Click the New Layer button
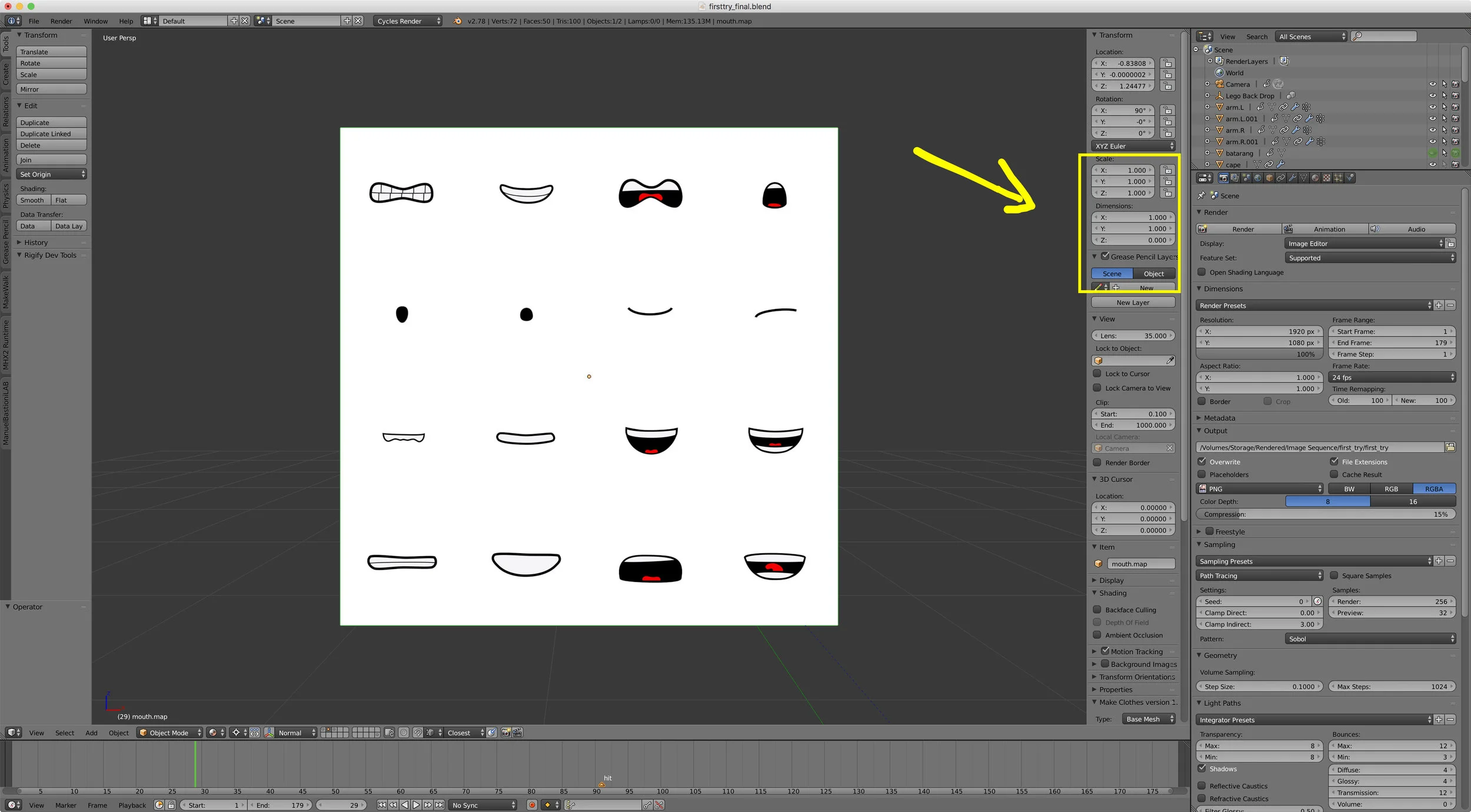 coord(1133,302)
